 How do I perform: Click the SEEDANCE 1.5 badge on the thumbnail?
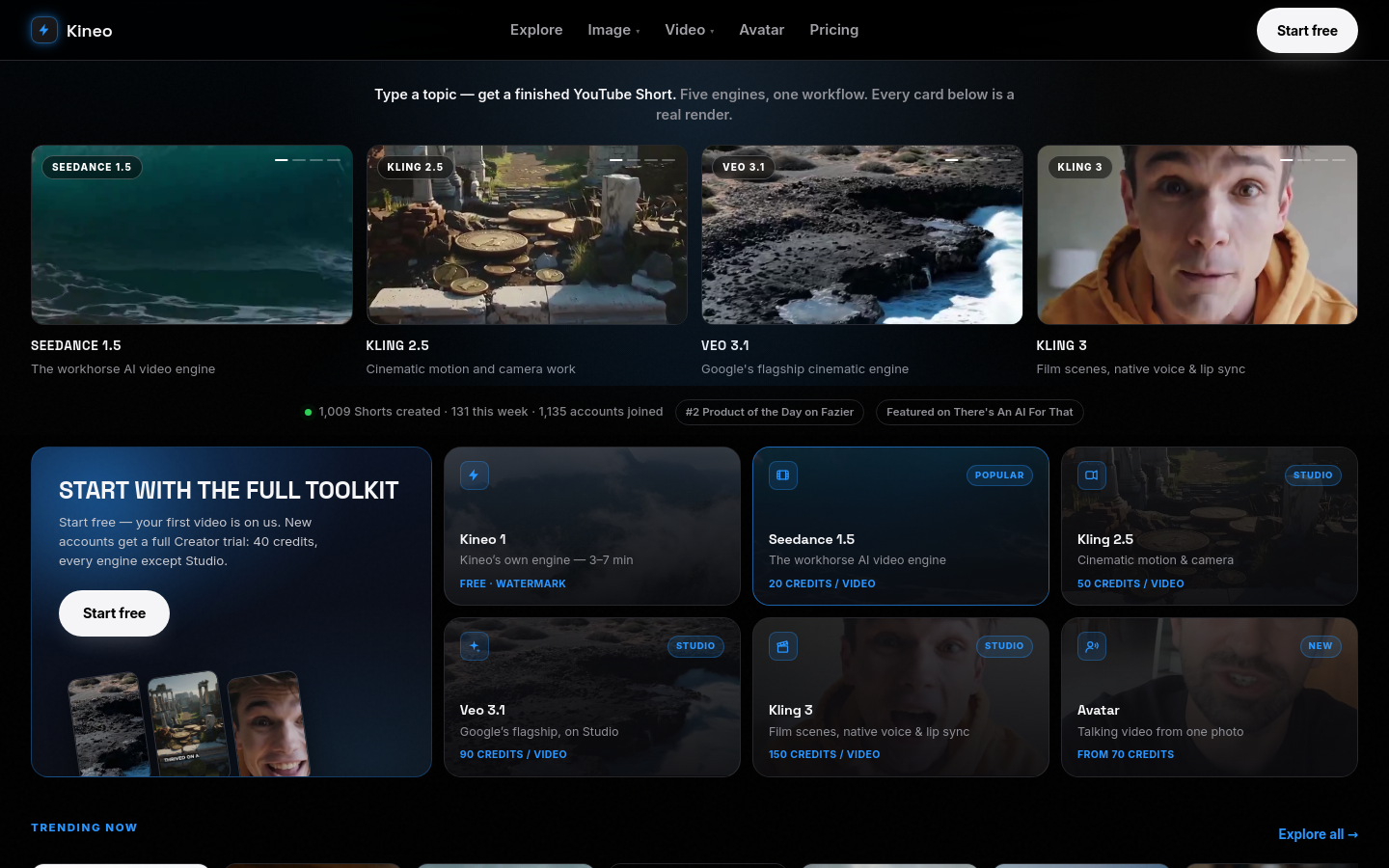(x=92, y=167)
